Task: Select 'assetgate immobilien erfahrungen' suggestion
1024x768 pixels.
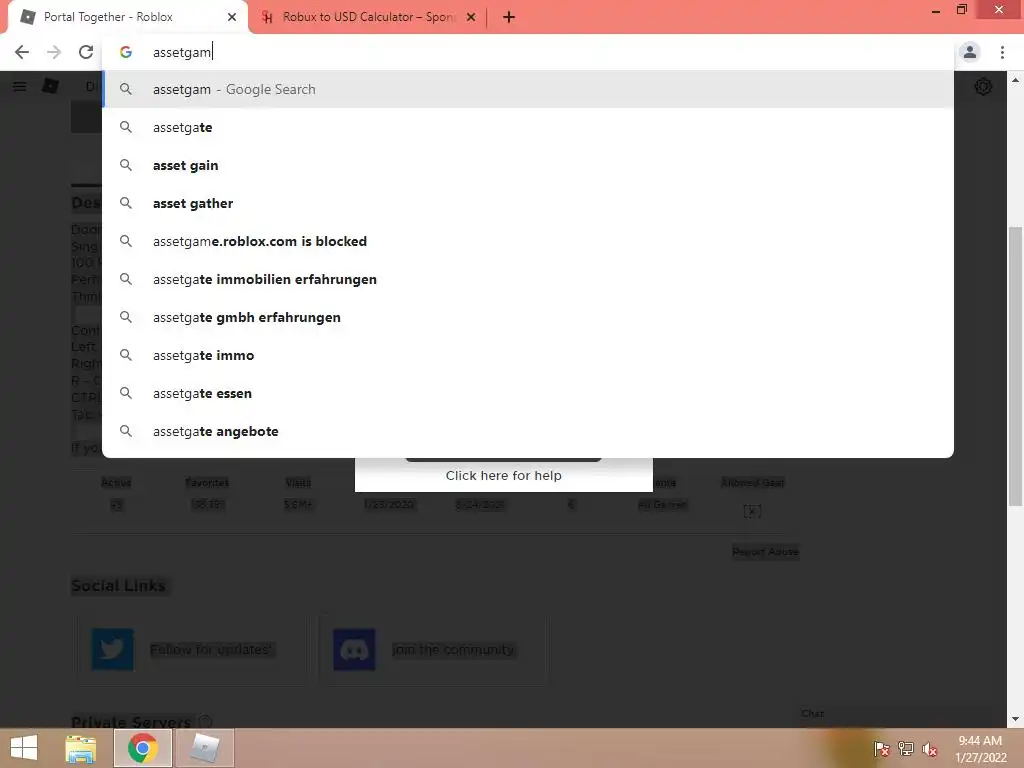Action: 528,279
